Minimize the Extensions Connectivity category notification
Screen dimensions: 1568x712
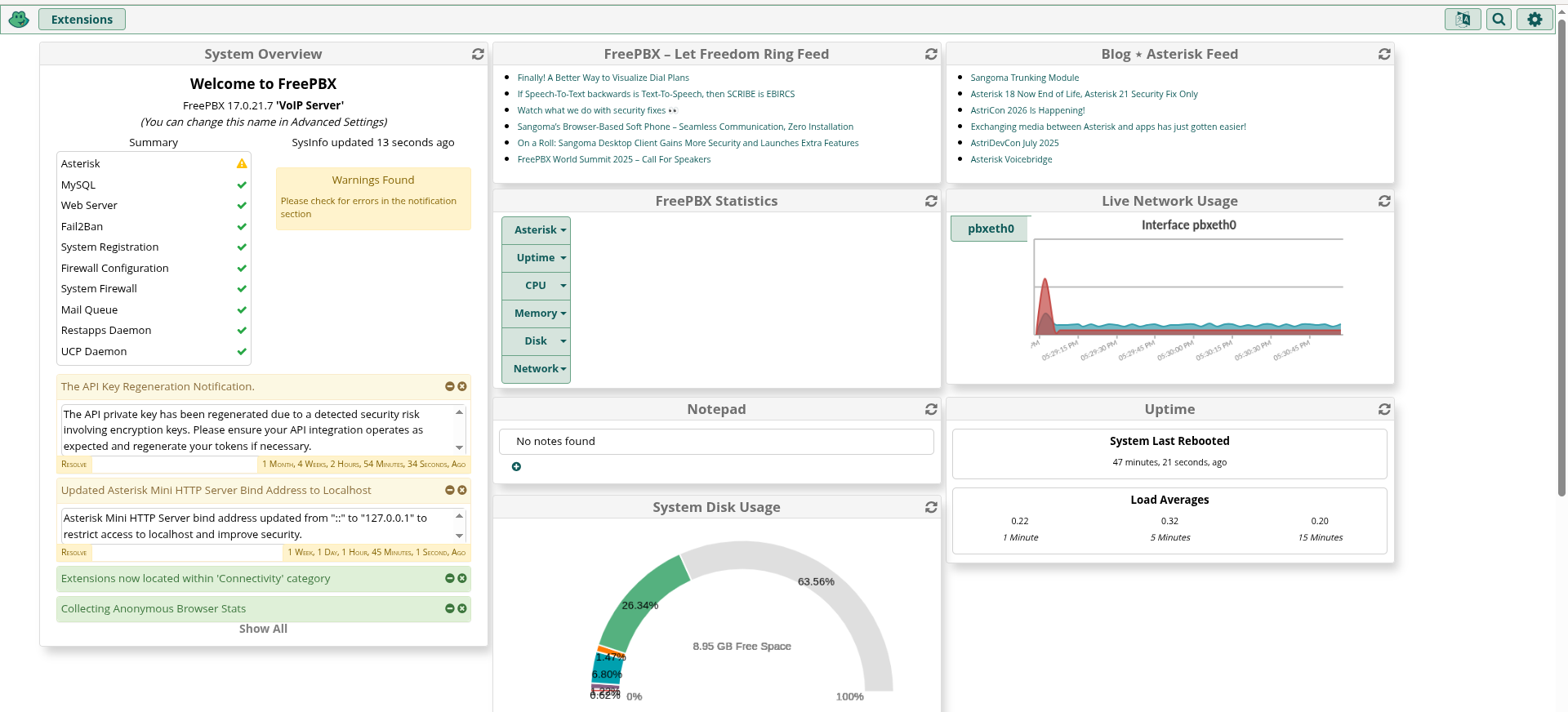(x=449, y=579)
